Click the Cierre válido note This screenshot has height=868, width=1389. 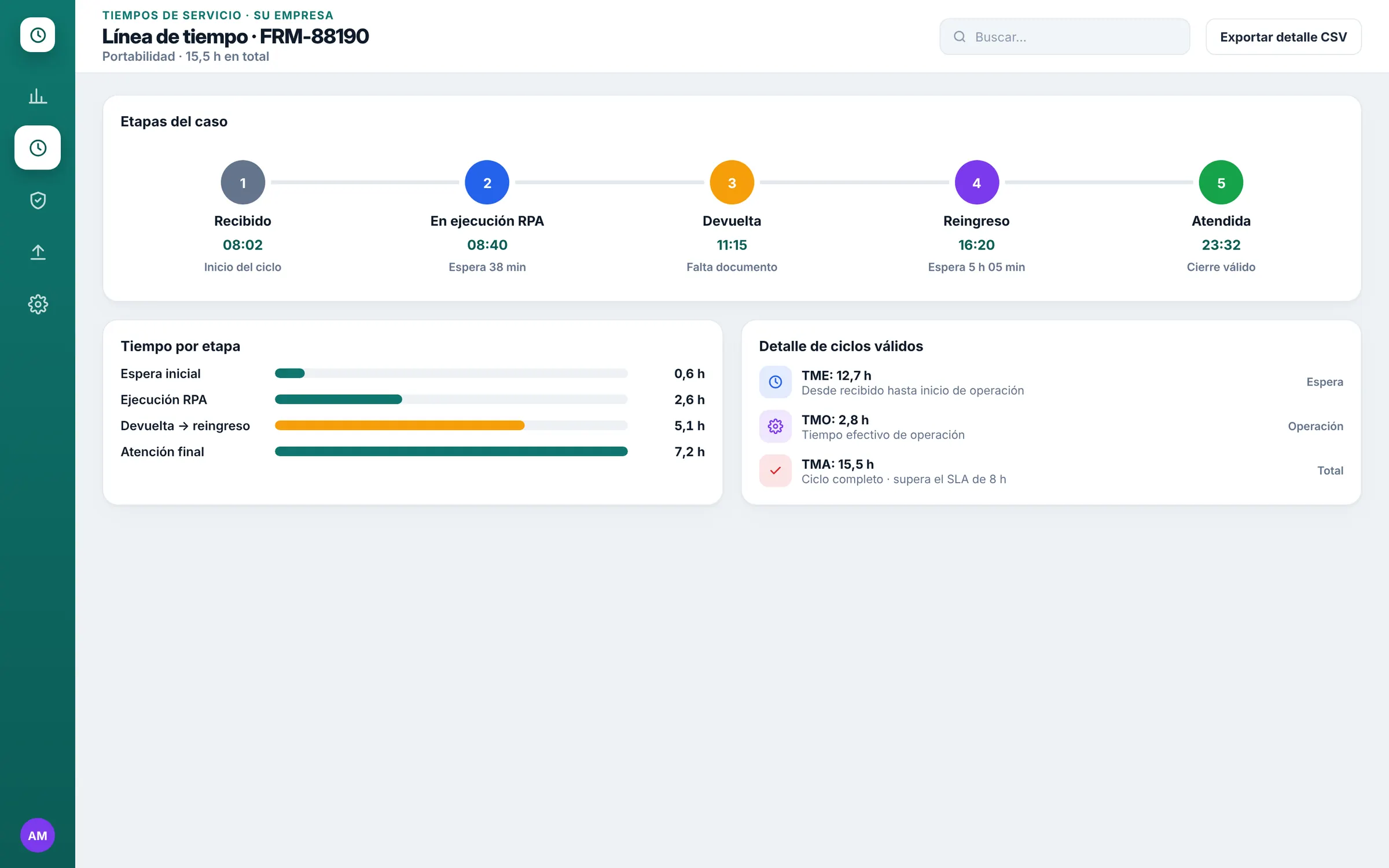click(x=1221, y=267)
